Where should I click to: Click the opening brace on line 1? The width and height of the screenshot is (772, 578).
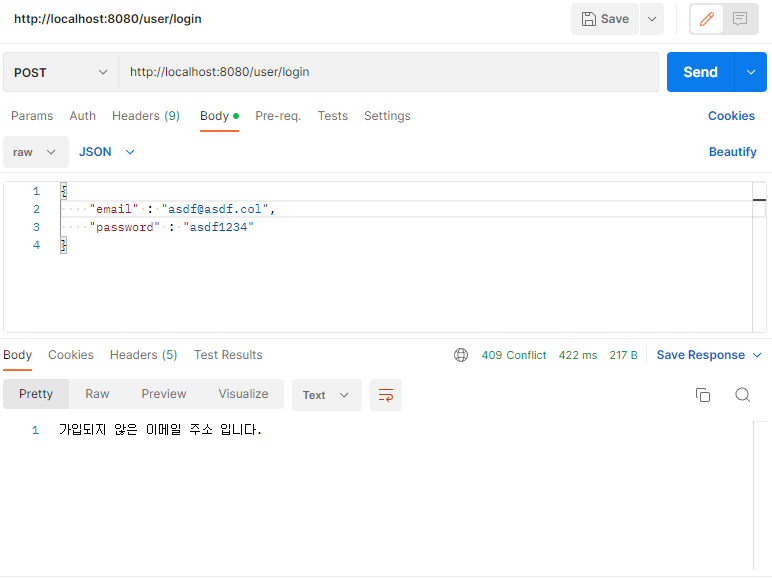[x=64, y=191]
